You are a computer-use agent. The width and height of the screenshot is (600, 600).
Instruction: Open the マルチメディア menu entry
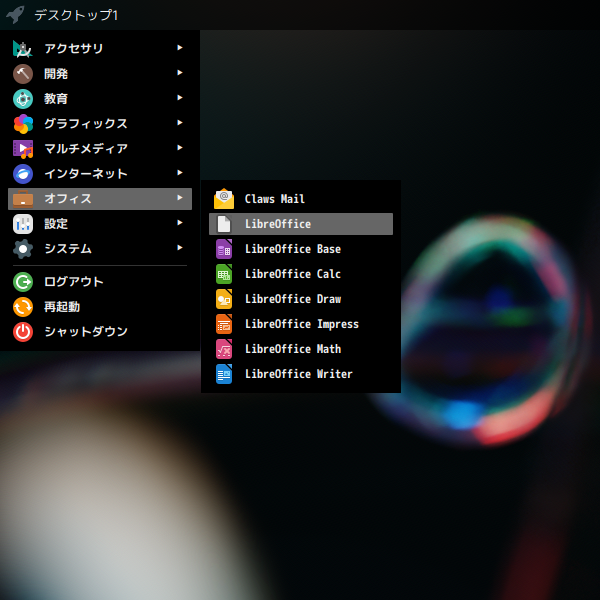click(x=100, y=148)
